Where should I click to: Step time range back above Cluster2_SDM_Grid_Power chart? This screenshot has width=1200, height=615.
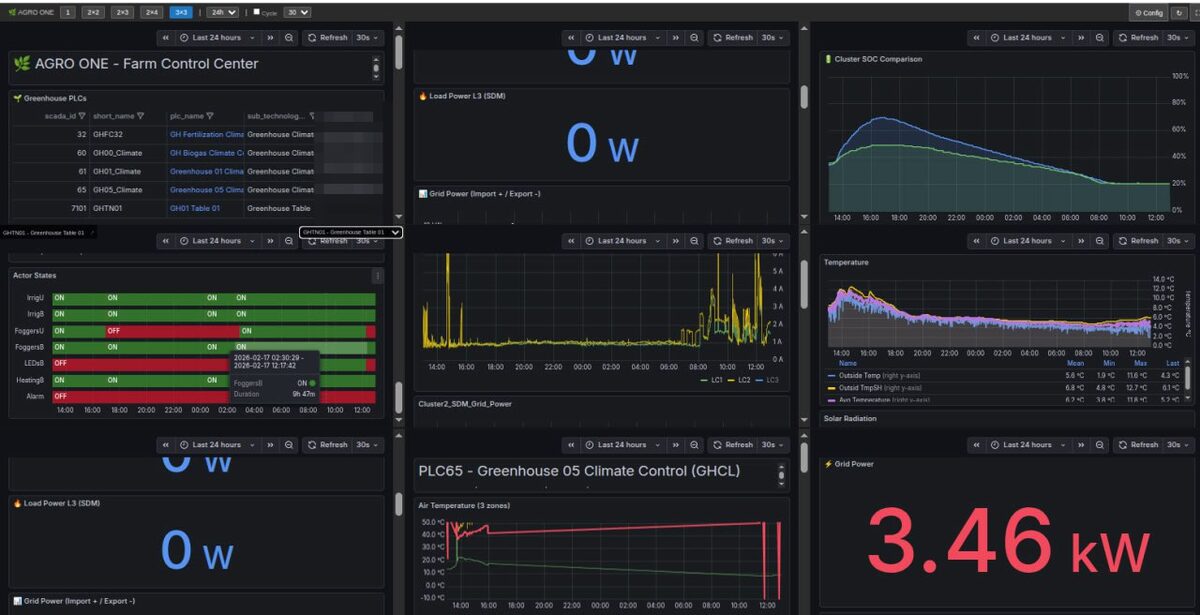570,241
